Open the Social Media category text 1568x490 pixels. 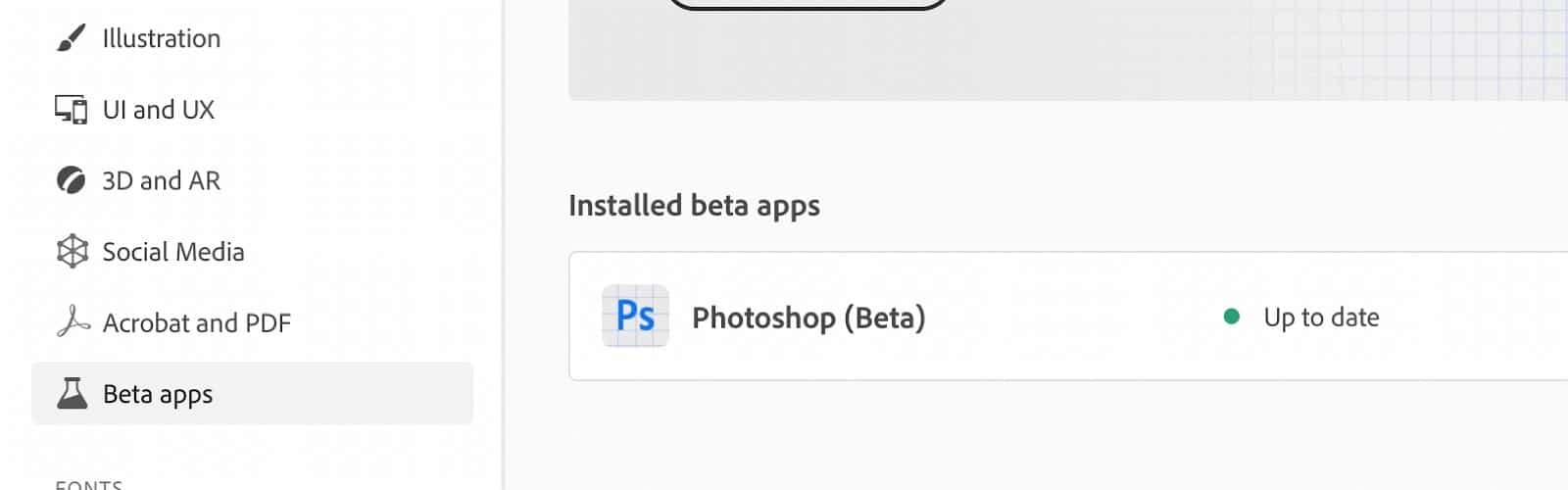[173, 252]
